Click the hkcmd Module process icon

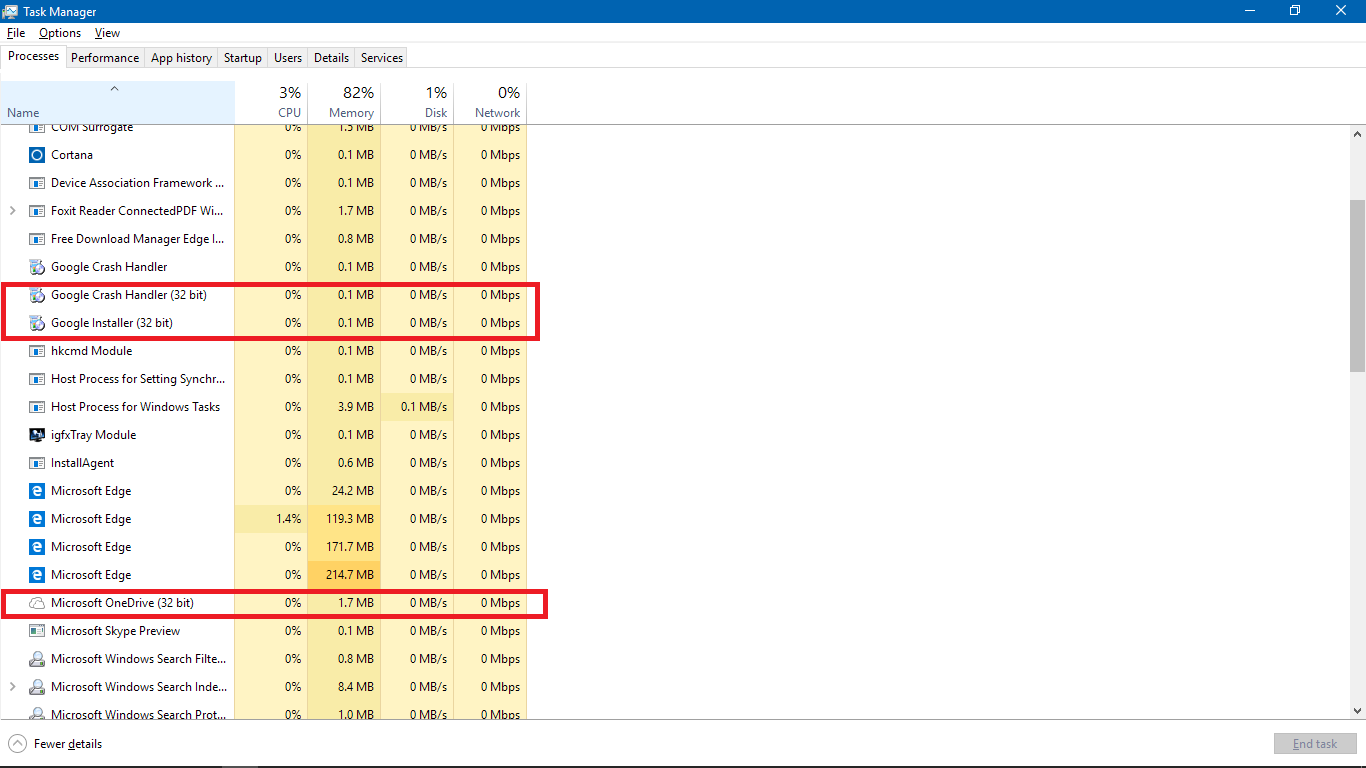point(37,351)
